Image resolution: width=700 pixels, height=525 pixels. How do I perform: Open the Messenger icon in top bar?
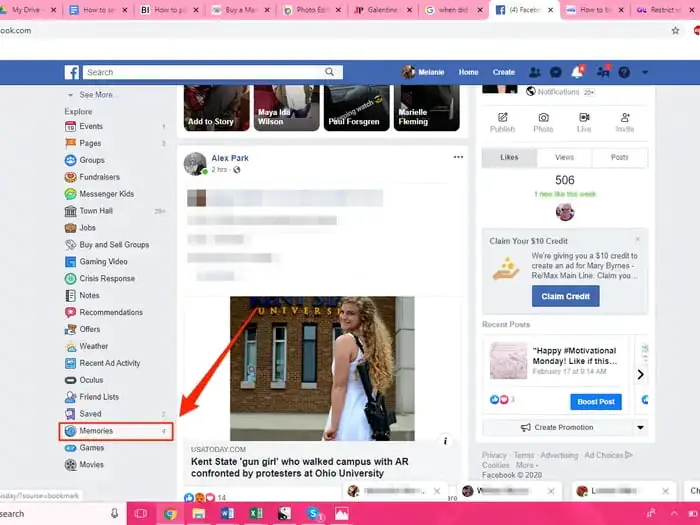555,72
